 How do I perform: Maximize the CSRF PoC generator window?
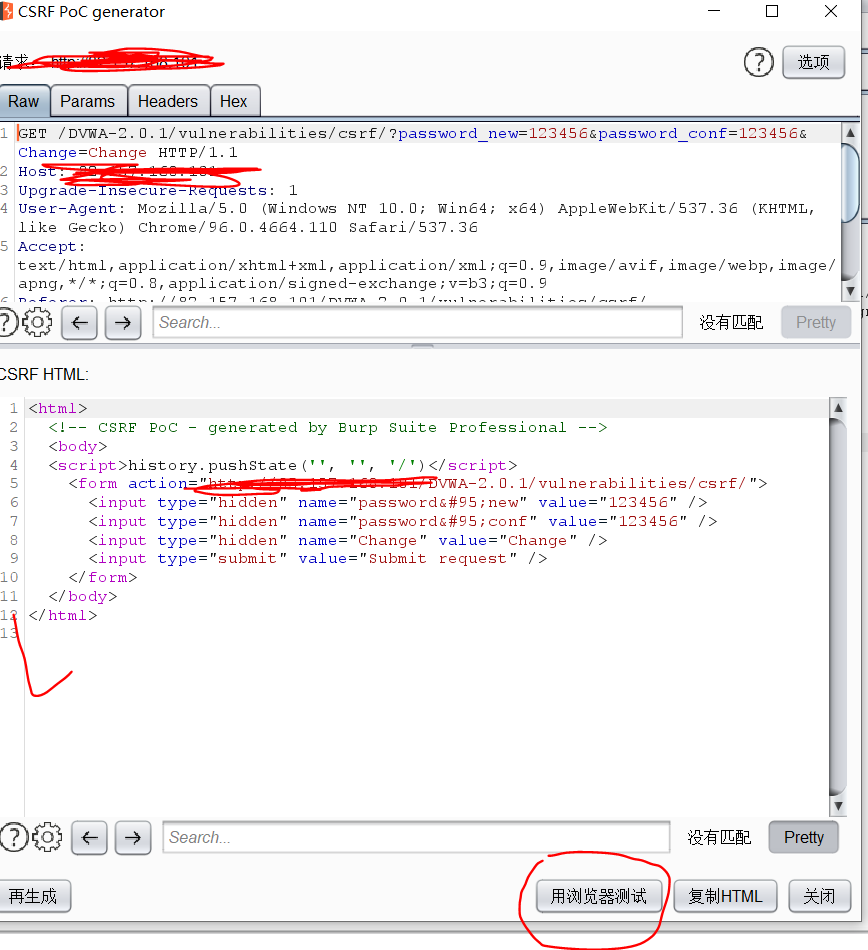pos(772,12)
